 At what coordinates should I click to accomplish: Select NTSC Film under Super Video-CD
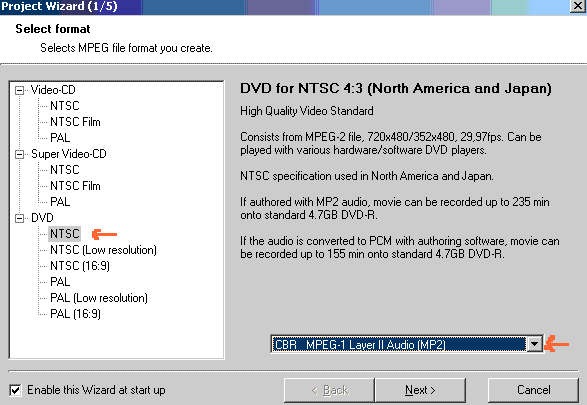tap(75, 186)
